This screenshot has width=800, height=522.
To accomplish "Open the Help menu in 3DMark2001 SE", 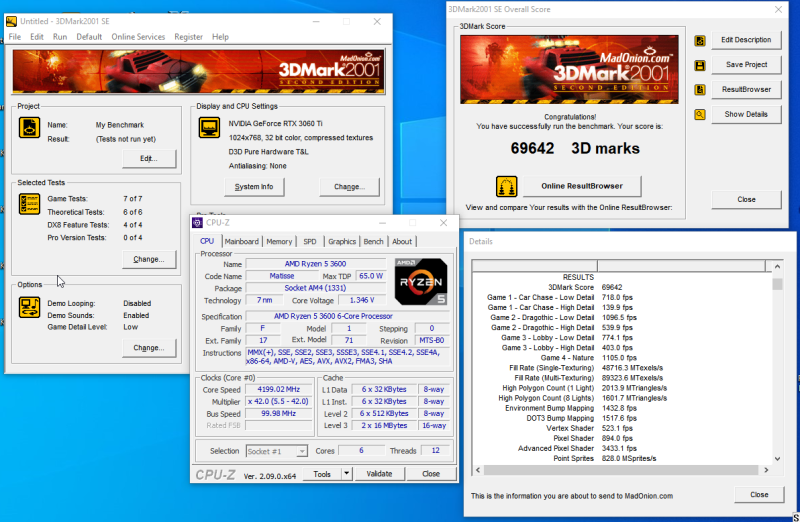I will 220,37.
